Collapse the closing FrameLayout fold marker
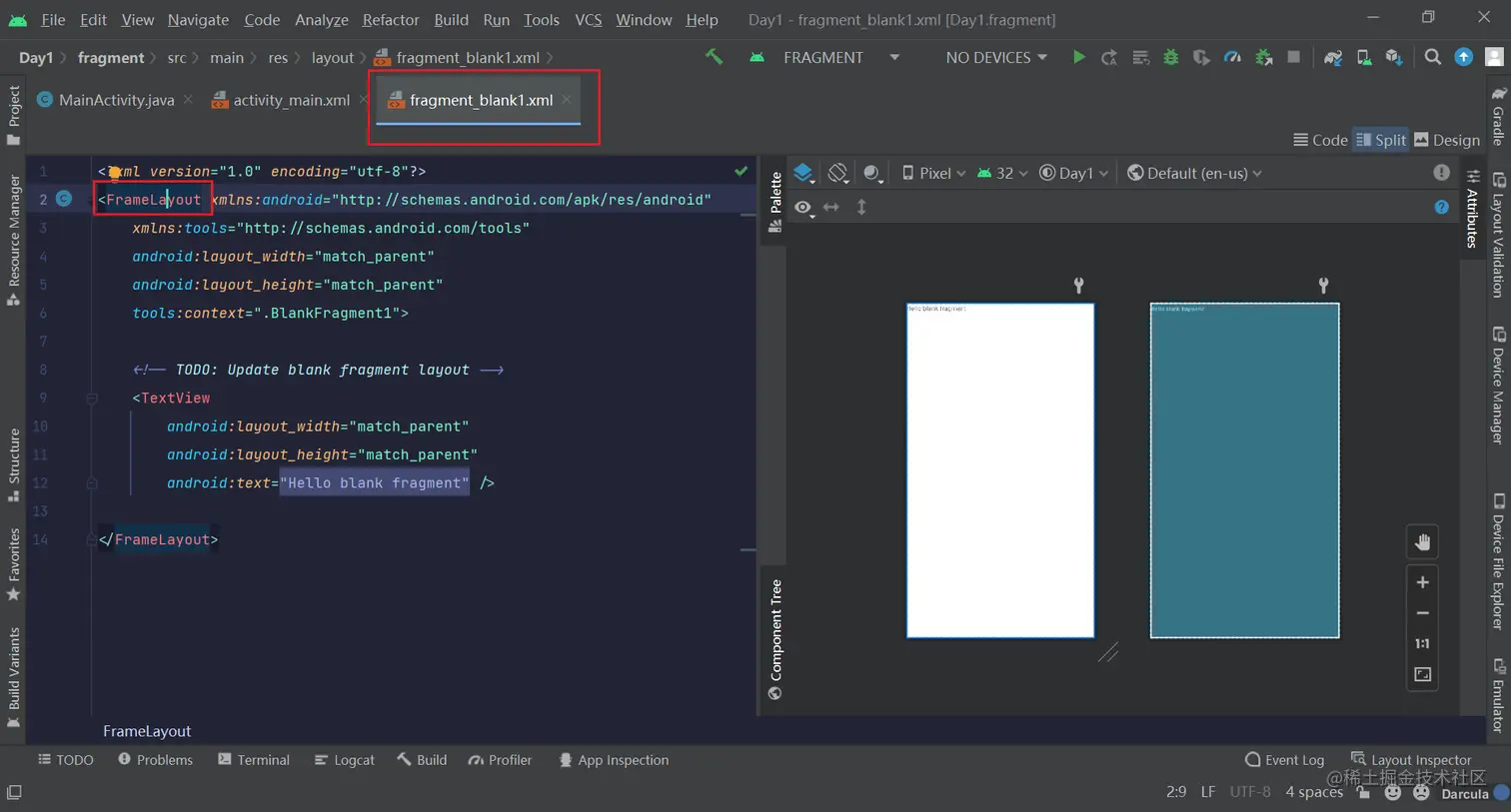This screenshot has width=1511, height=812. pos(91,539)
